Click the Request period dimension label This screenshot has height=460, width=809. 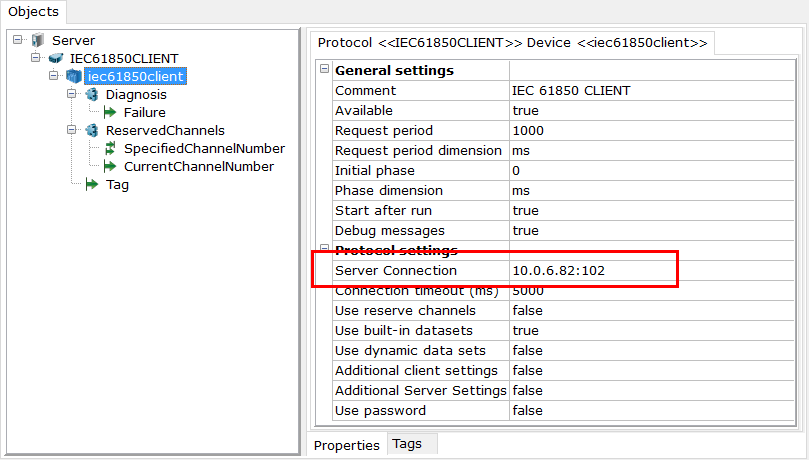pos(418,151)
